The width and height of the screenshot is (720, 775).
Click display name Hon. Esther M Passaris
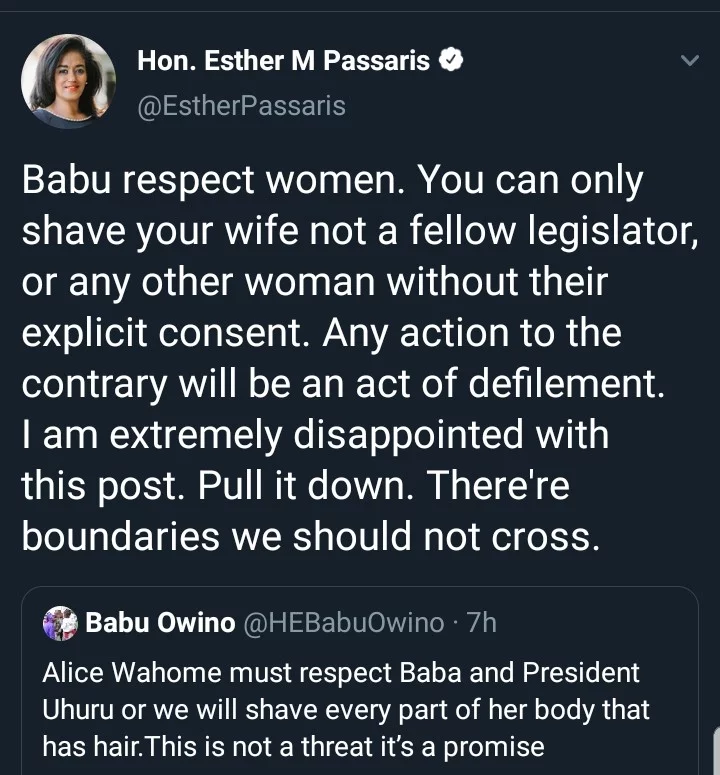pyautogui.click(x=284, y=61)
